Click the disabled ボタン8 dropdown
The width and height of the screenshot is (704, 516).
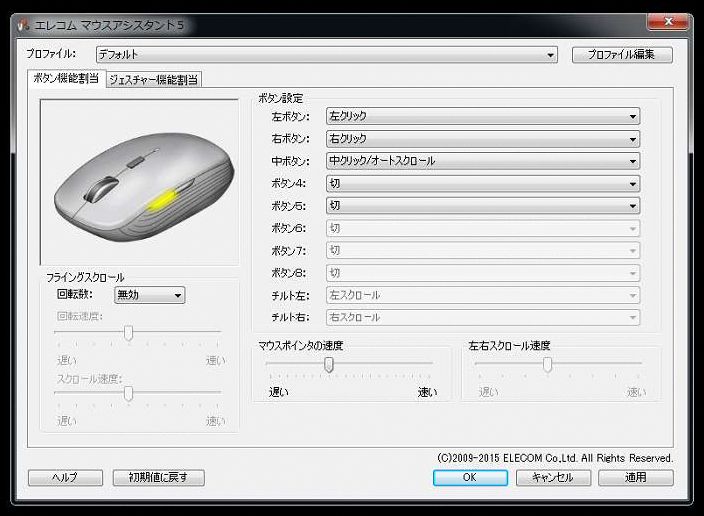[x=483, y=273]
